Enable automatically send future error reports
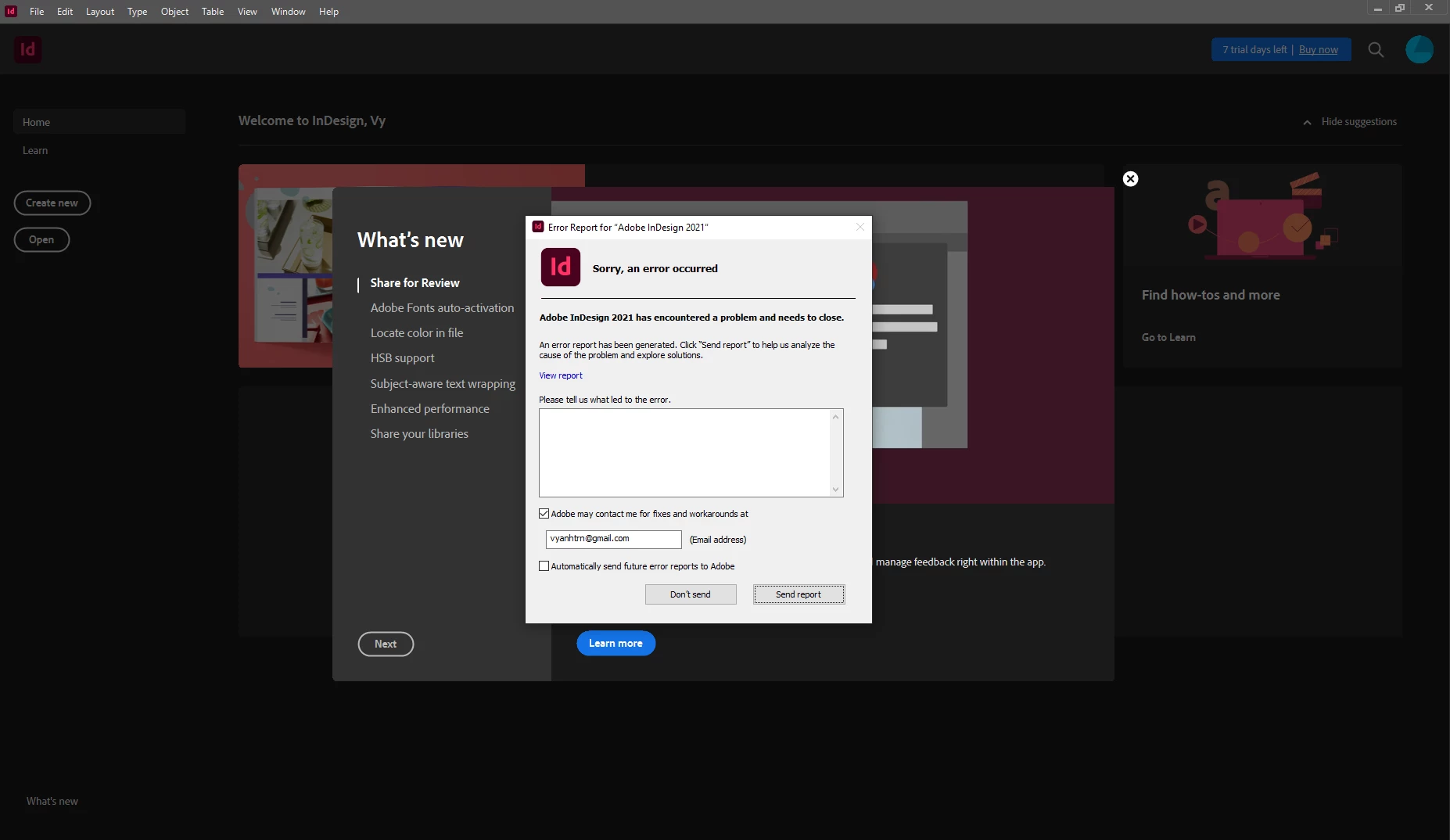 (x=544, y=566)
